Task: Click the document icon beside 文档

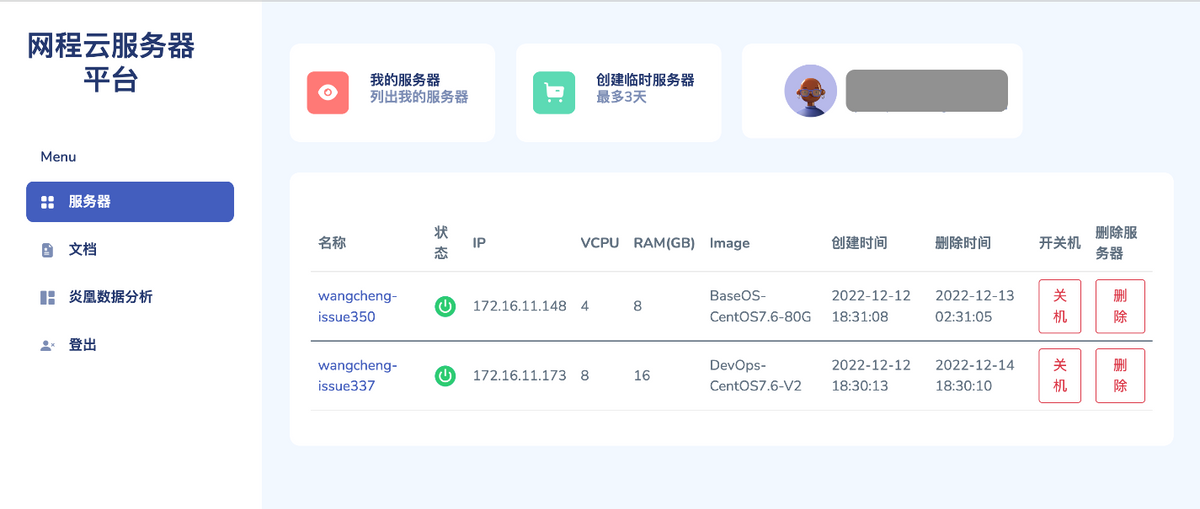Action: 47,250
